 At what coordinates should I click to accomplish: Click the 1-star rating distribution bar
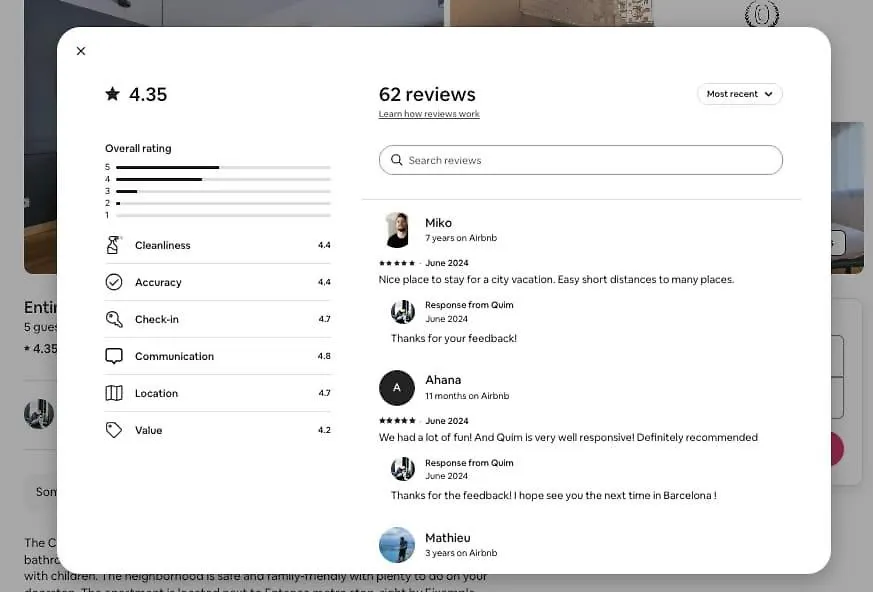coord(223,215)
